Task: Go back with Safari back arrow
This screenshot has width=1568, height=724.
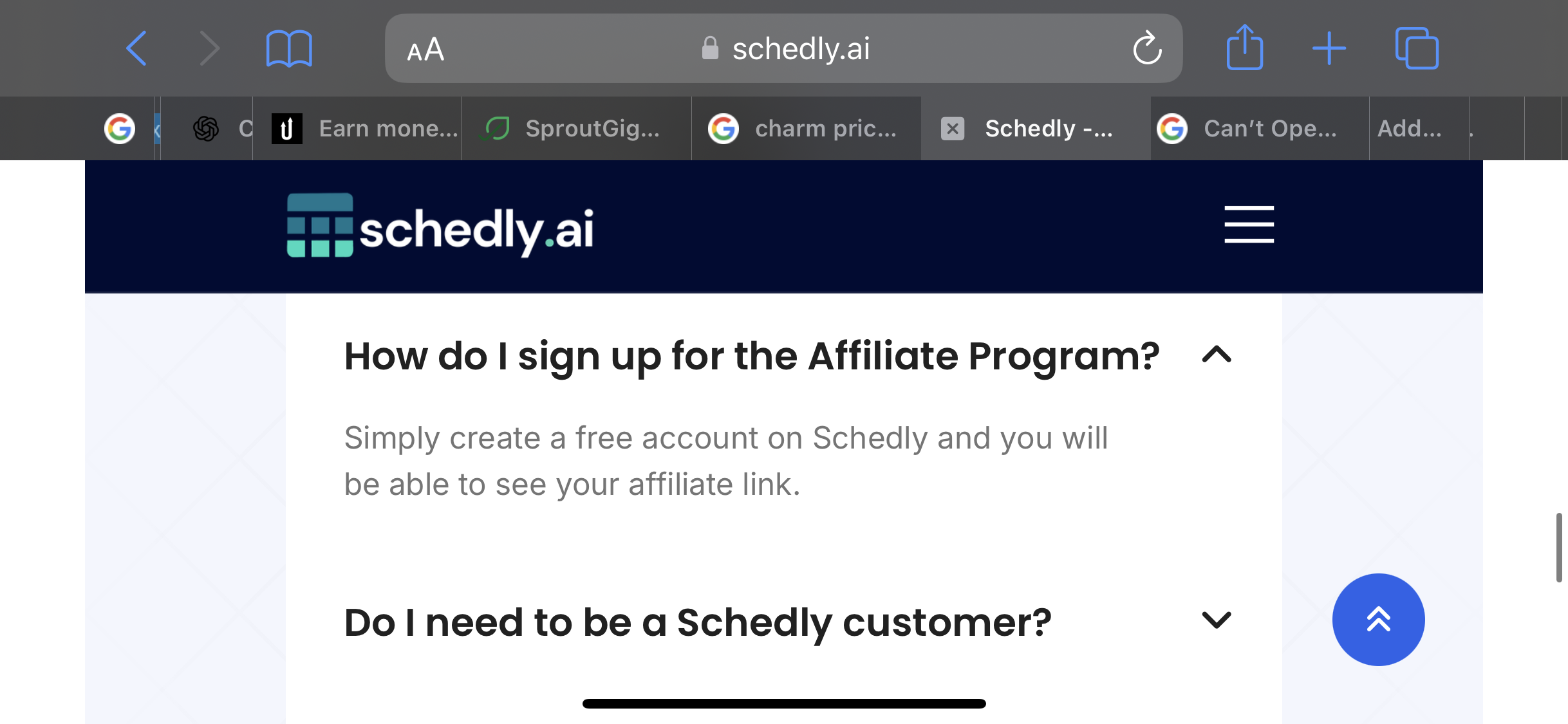Action: click(x=136, y=48)
